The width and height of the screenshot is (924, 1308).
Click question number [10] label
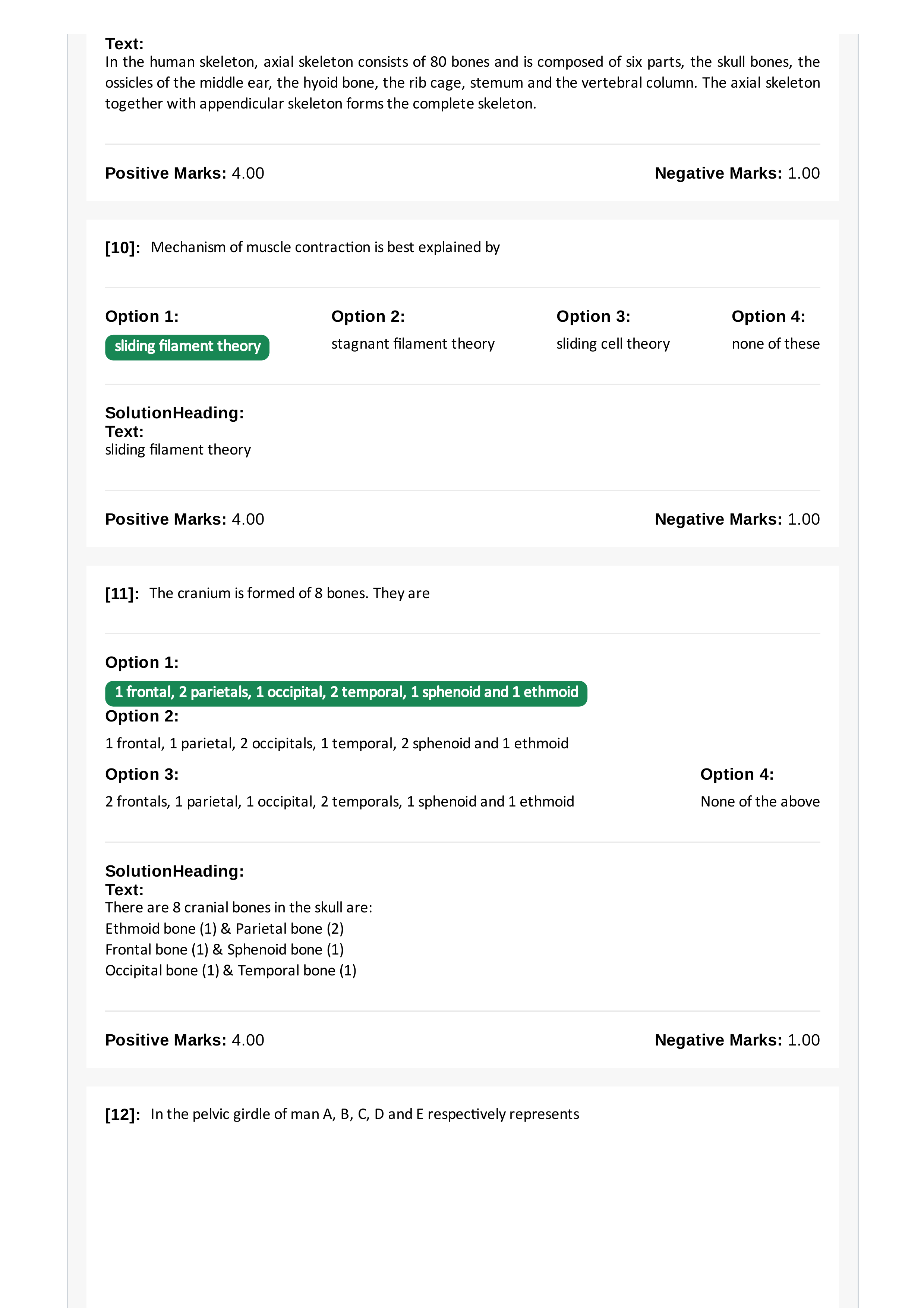(122, 248)
